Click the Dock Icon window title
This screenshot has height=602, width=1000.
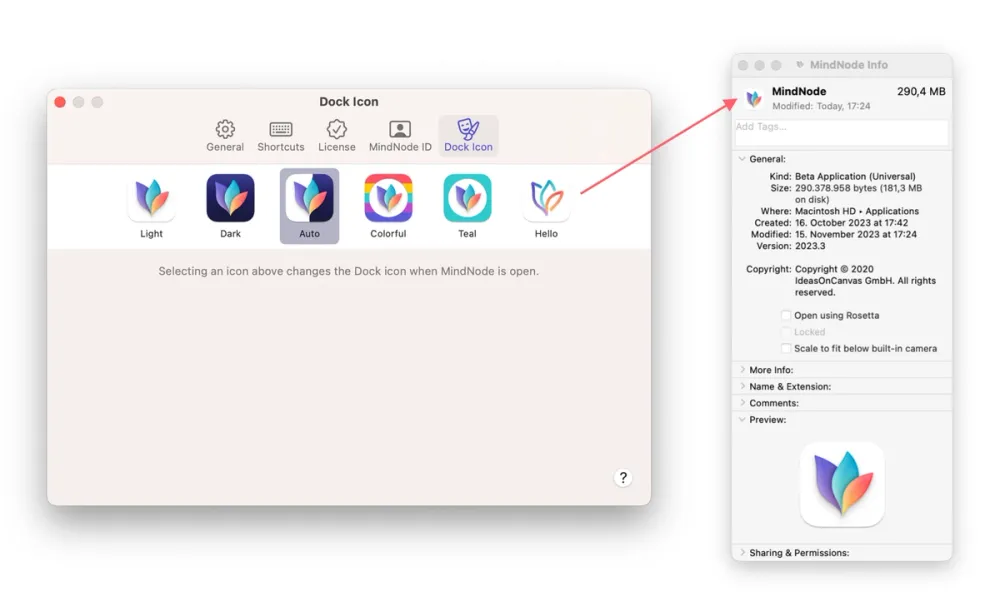pos(349,102)
